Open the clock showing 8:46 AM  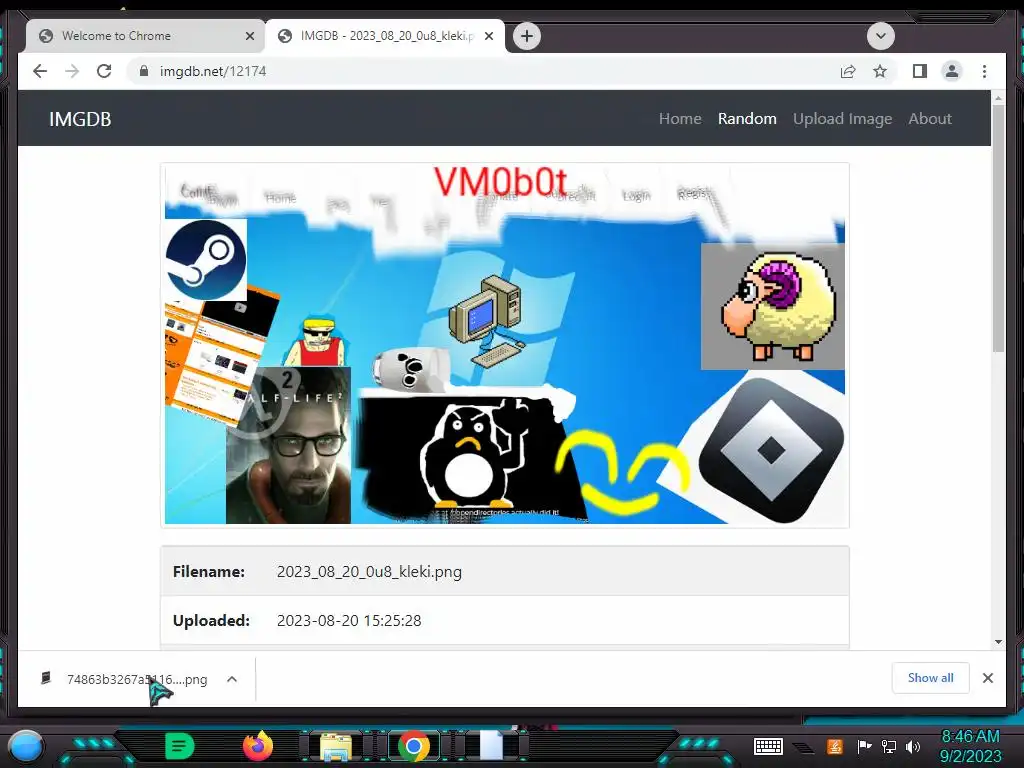click(x=970, y=746)
